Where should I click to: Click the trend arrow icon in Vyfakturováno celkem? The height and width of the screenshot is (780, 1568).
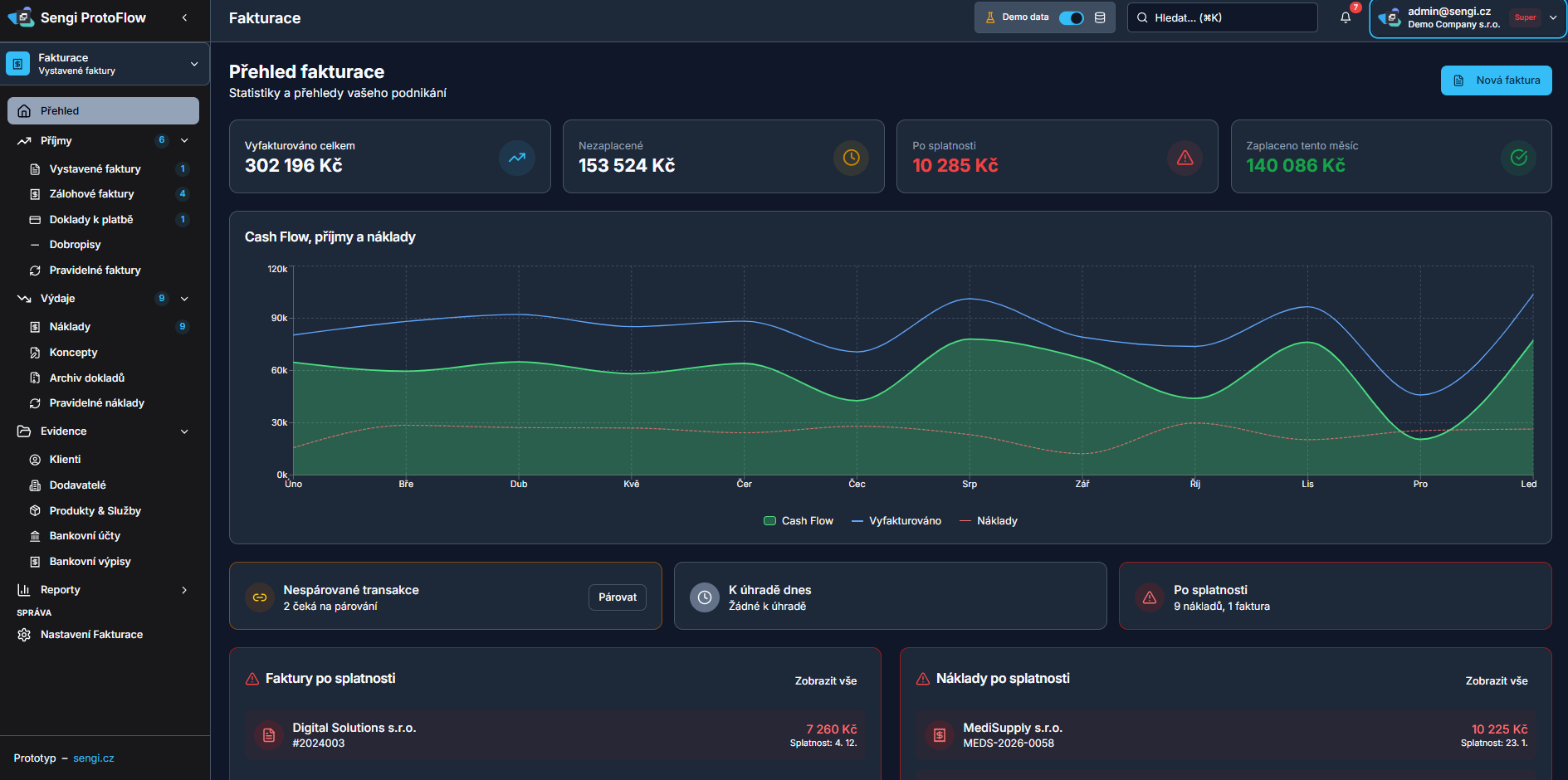516,158
